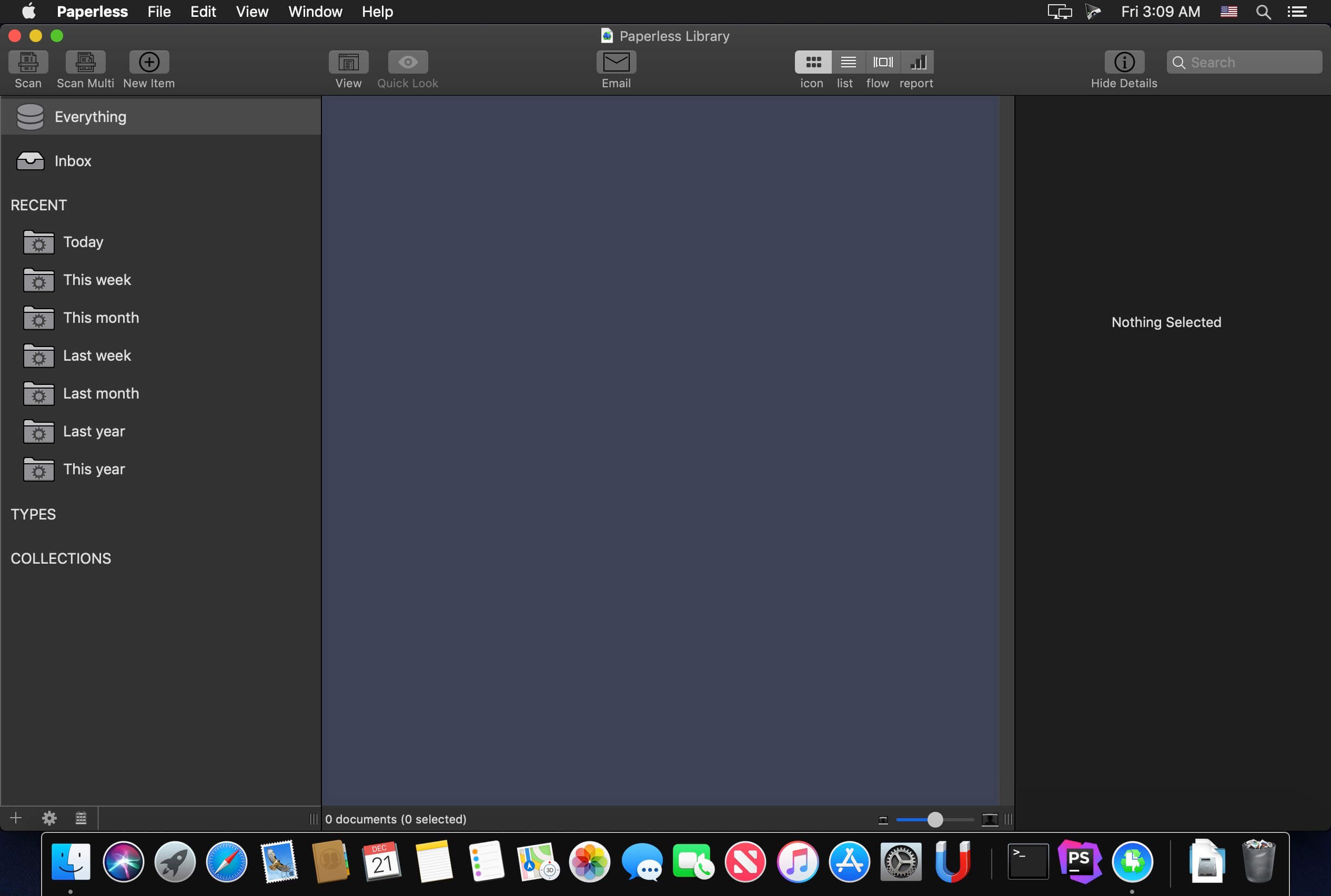Switch to report view mode
This screenshot has width=1331, height=896.
[x=917, y=62]
